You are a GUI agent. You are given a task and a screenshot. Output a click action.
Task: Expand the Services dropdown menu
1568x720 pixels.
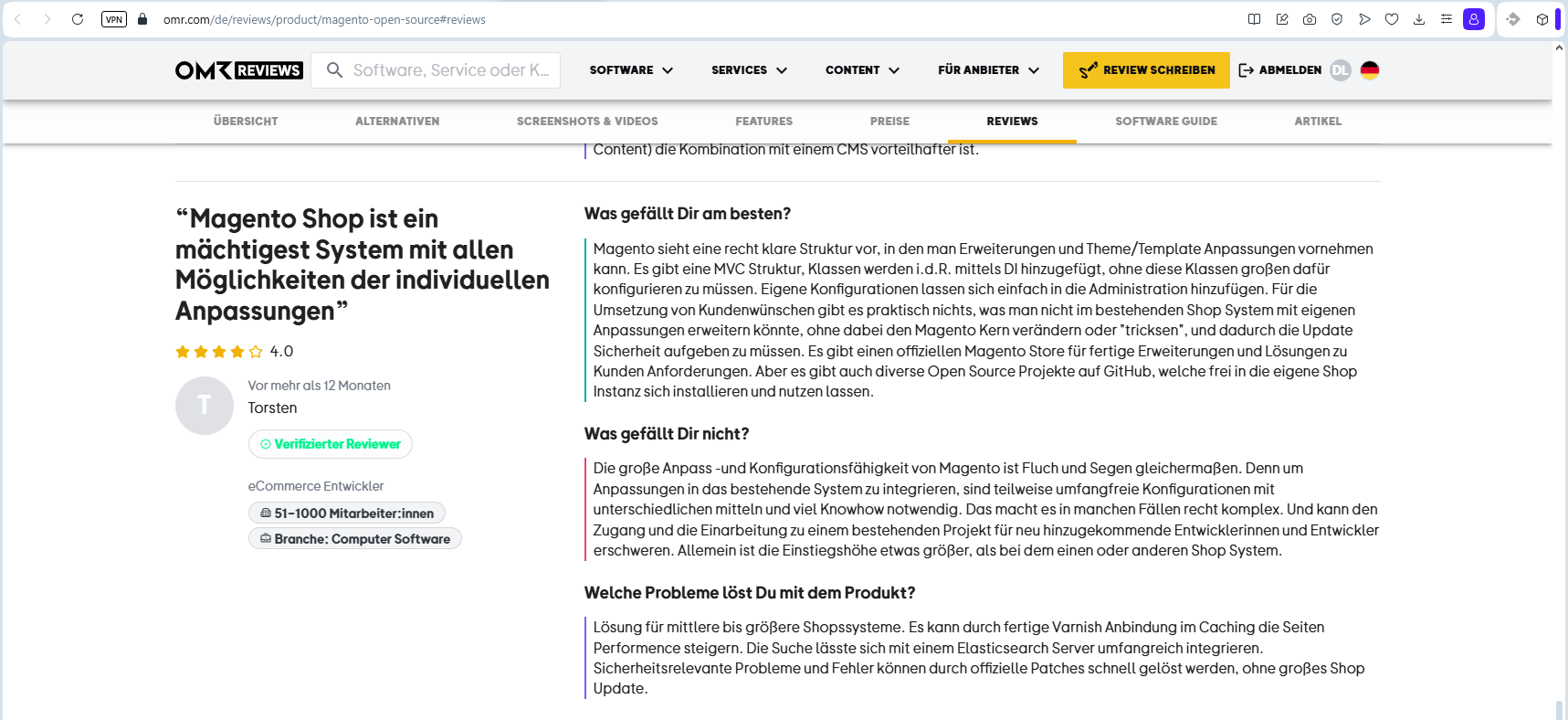pyautogui.click(x=749, y=70)
